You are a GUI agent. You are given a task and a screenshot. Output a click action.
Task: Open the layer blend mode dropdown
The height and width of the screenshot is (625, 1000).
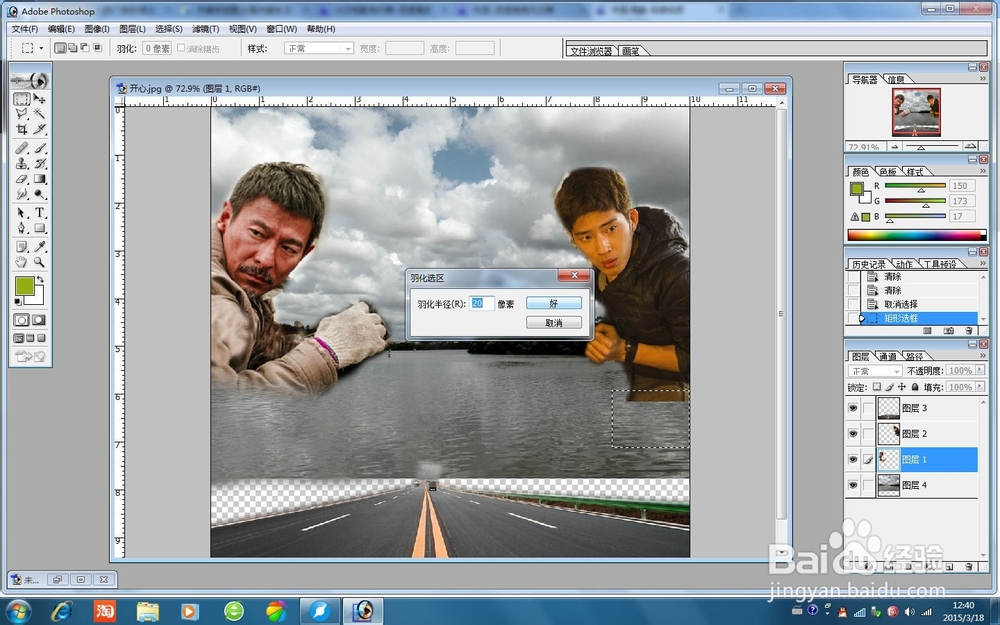874,371
